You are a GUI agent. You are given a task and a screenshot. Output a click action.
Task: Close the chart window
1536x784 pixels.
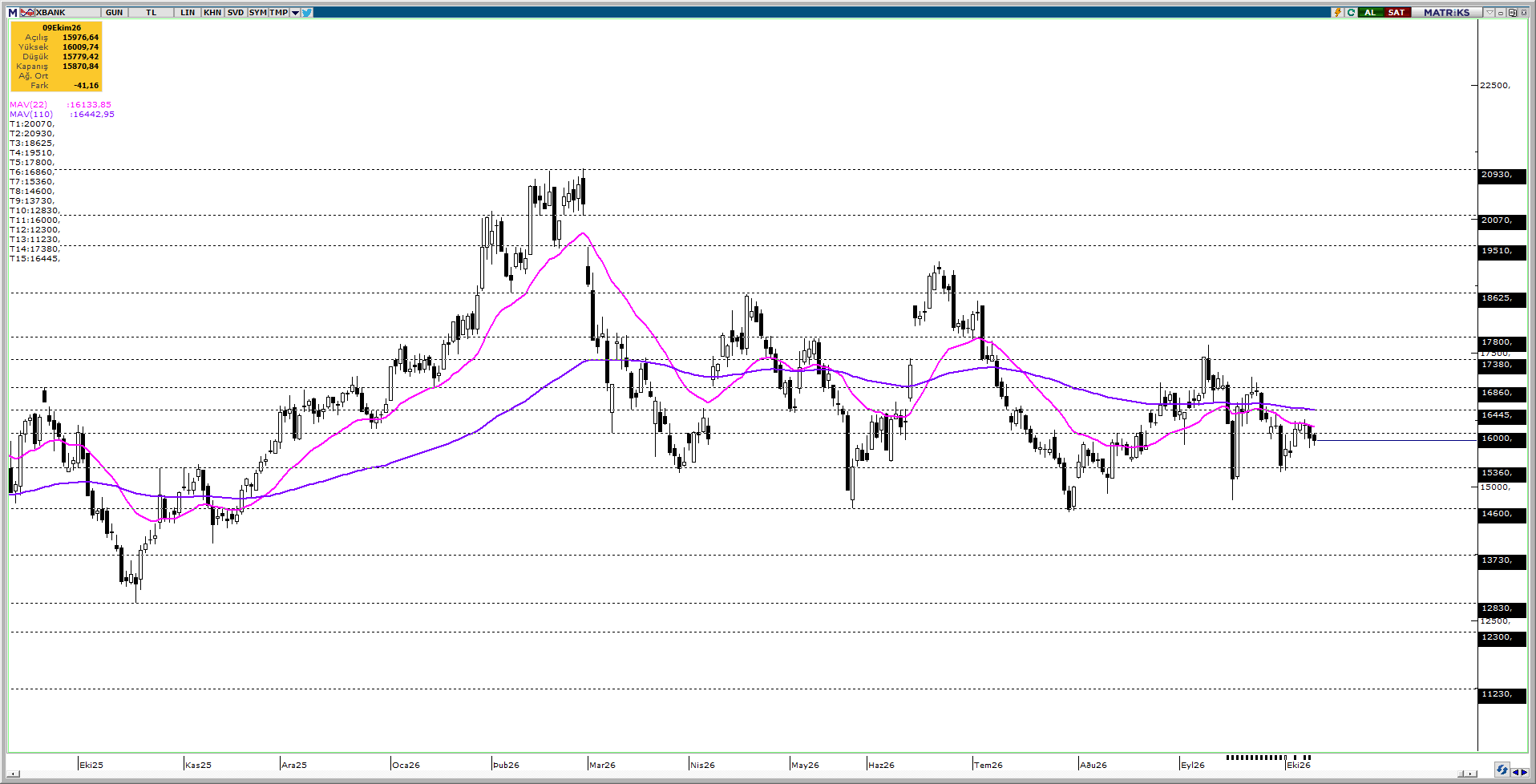click(1524, 12)
